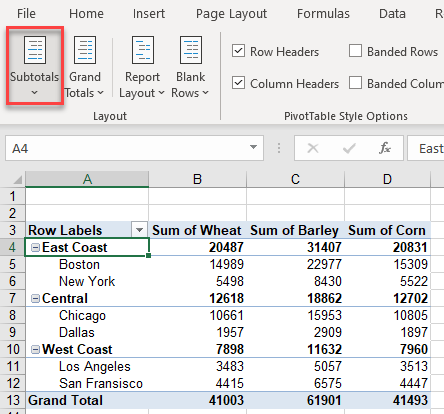Viewport: 444px width, 414px height.
Task: Switch to the Insert tab
Action: coord(149,14)
